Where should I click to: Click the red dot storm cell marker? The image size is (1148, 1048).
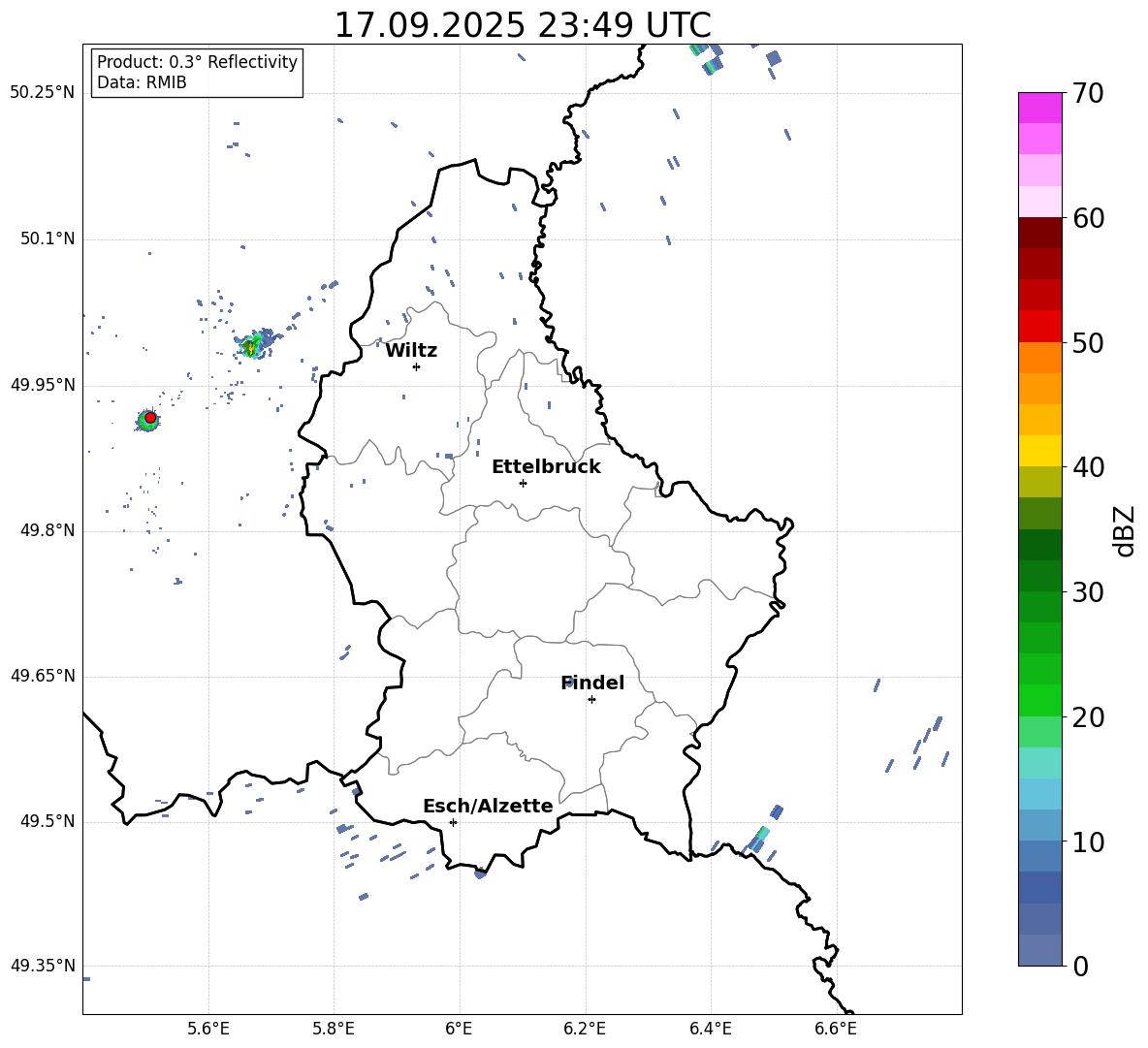coord(150,417)
